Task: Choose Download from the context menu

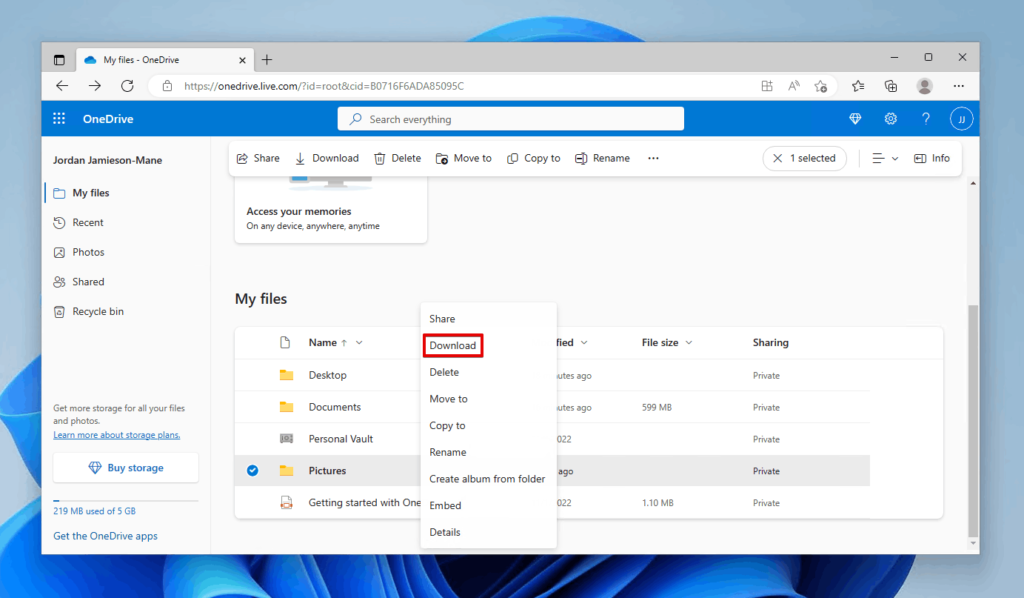Action: tap(452, 345)
